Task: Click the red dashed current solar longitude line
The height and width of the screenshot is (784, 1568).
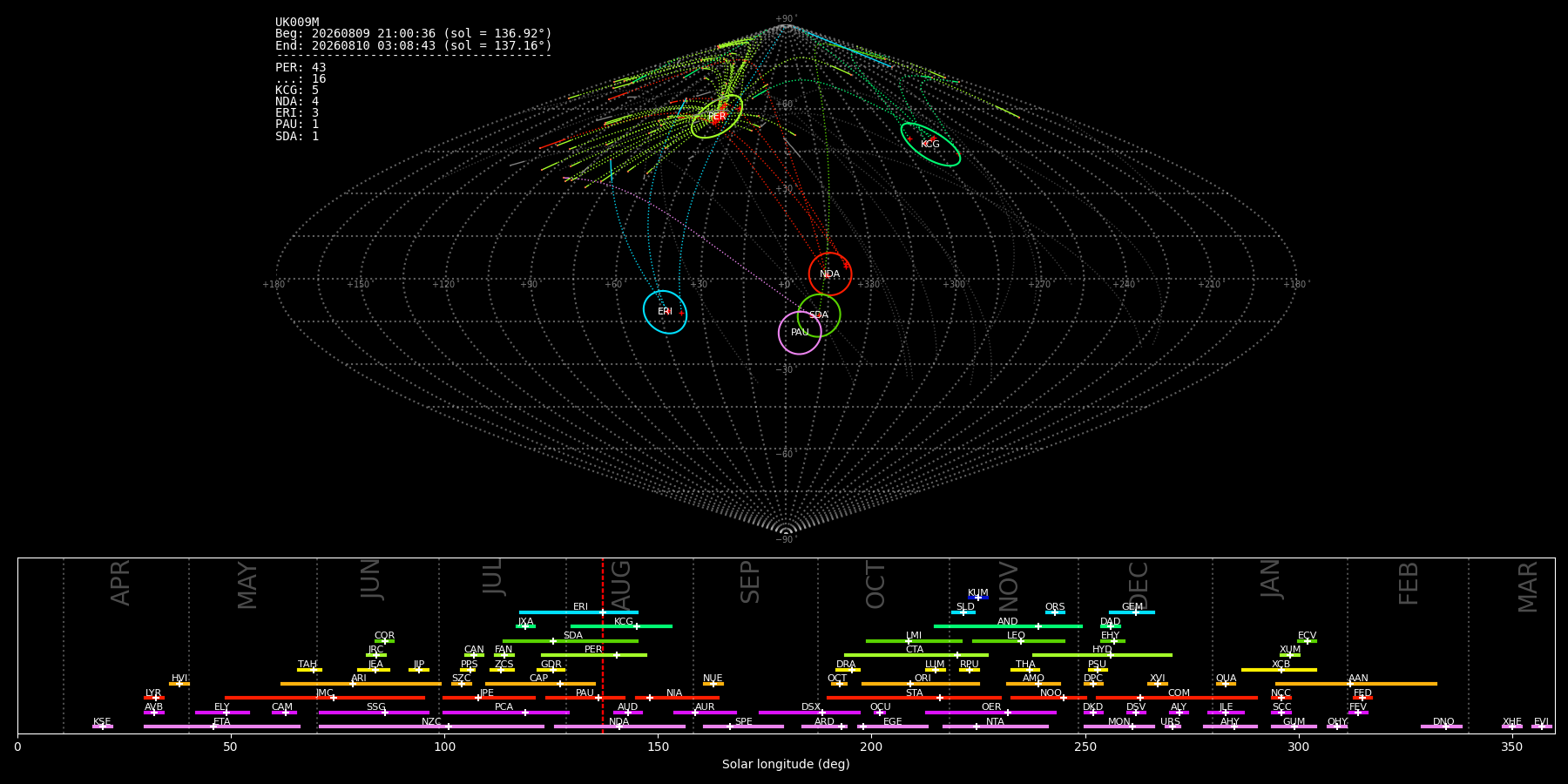Action: click(602, 645)
